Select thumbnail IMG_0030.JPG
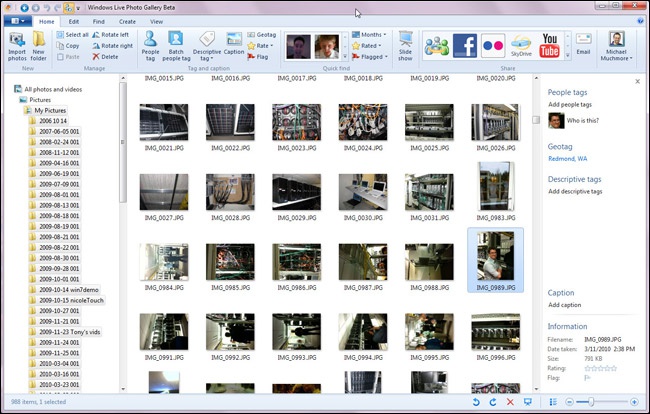 click(363, 191)
